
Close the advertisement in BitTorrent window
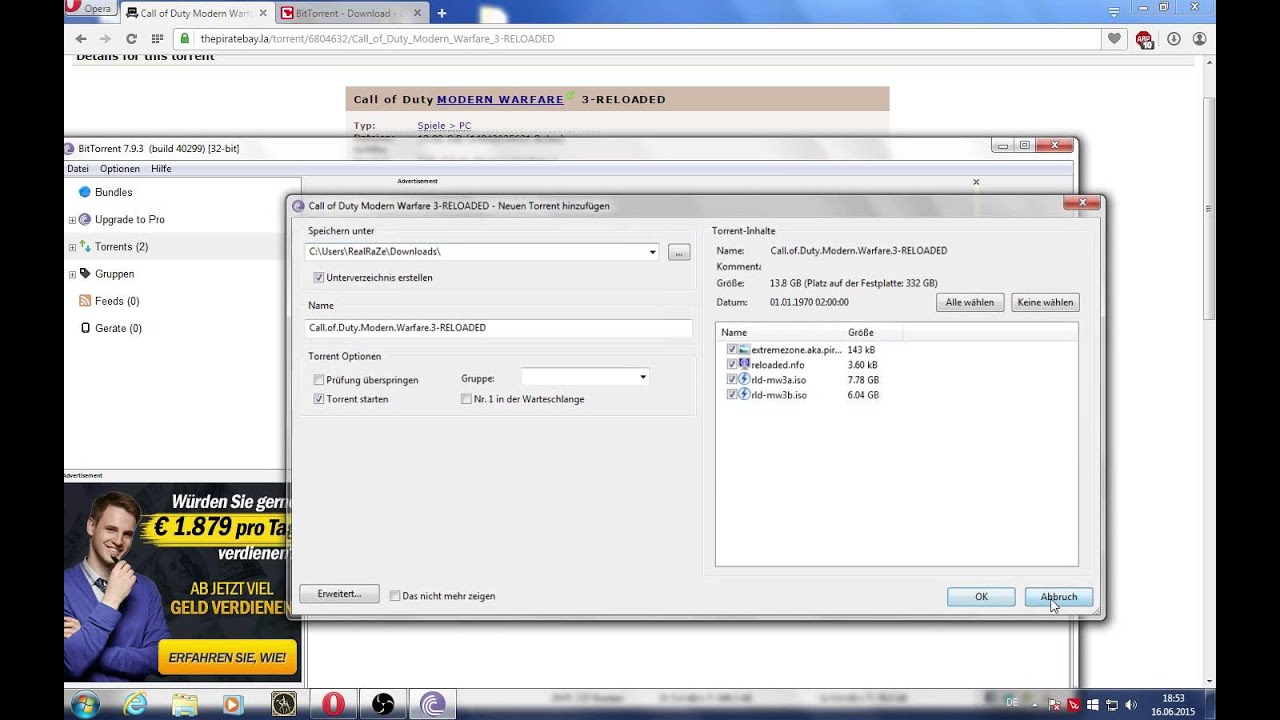tap(976, 182)
